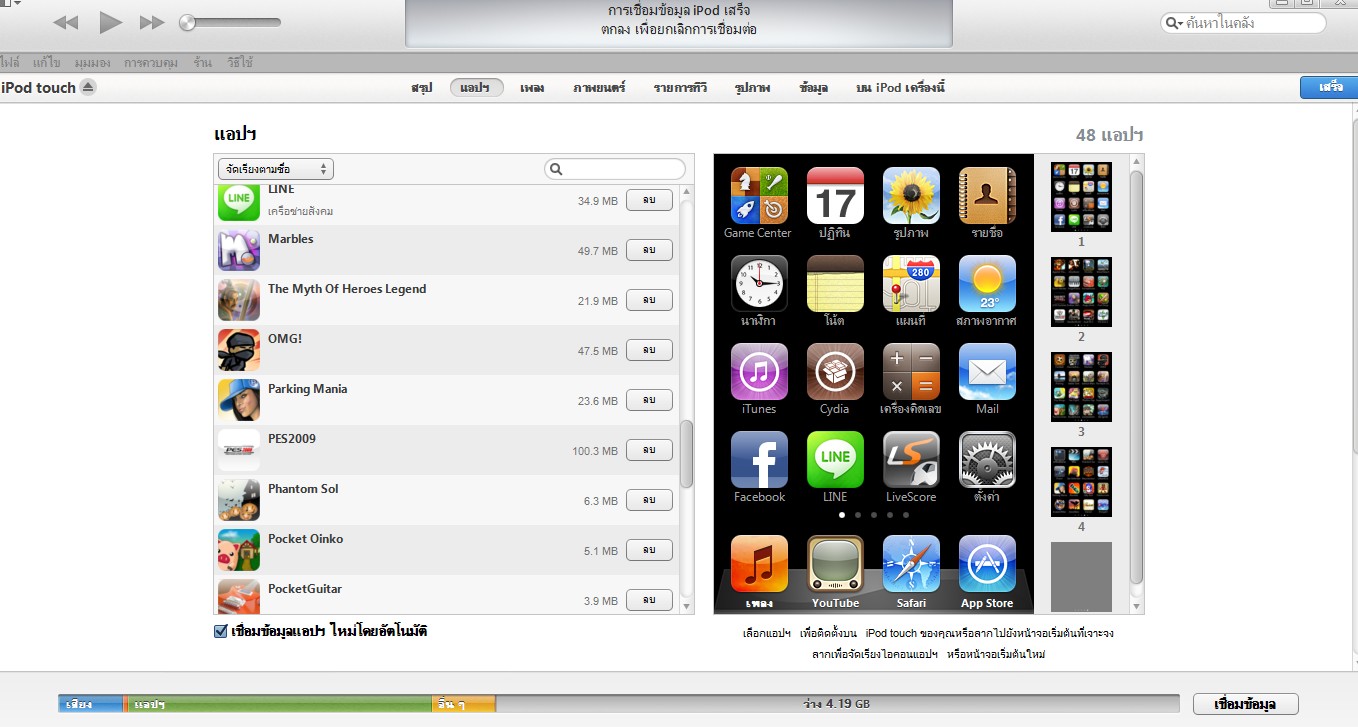Select the yellow Notes app icon
The height and width of the screenshot is (727, 1358).
835,283
